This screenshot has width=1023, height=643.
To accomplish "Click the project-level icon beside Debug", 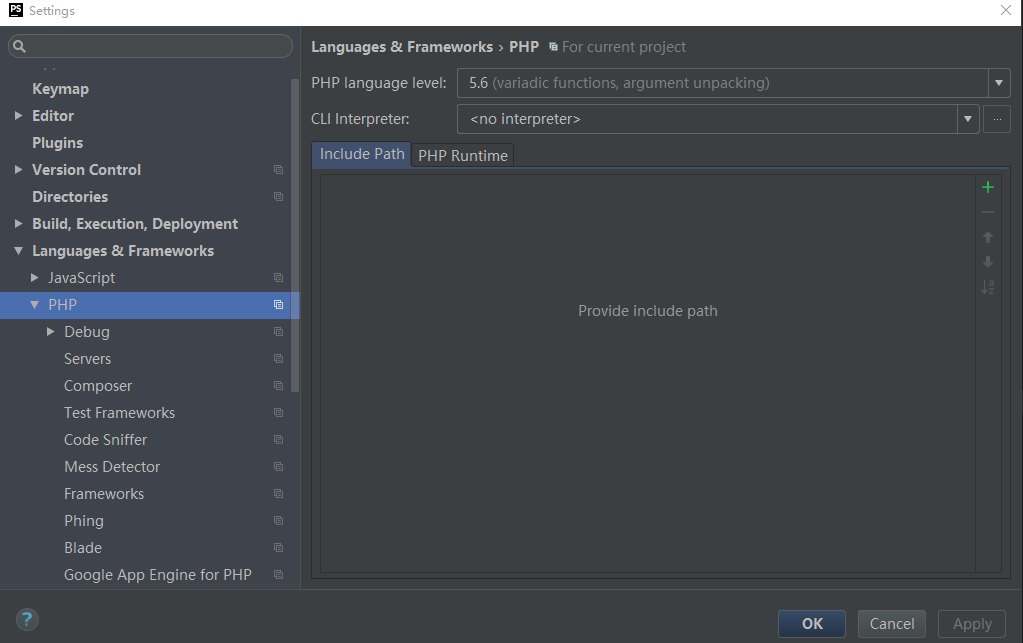I will tap(279, 332).
